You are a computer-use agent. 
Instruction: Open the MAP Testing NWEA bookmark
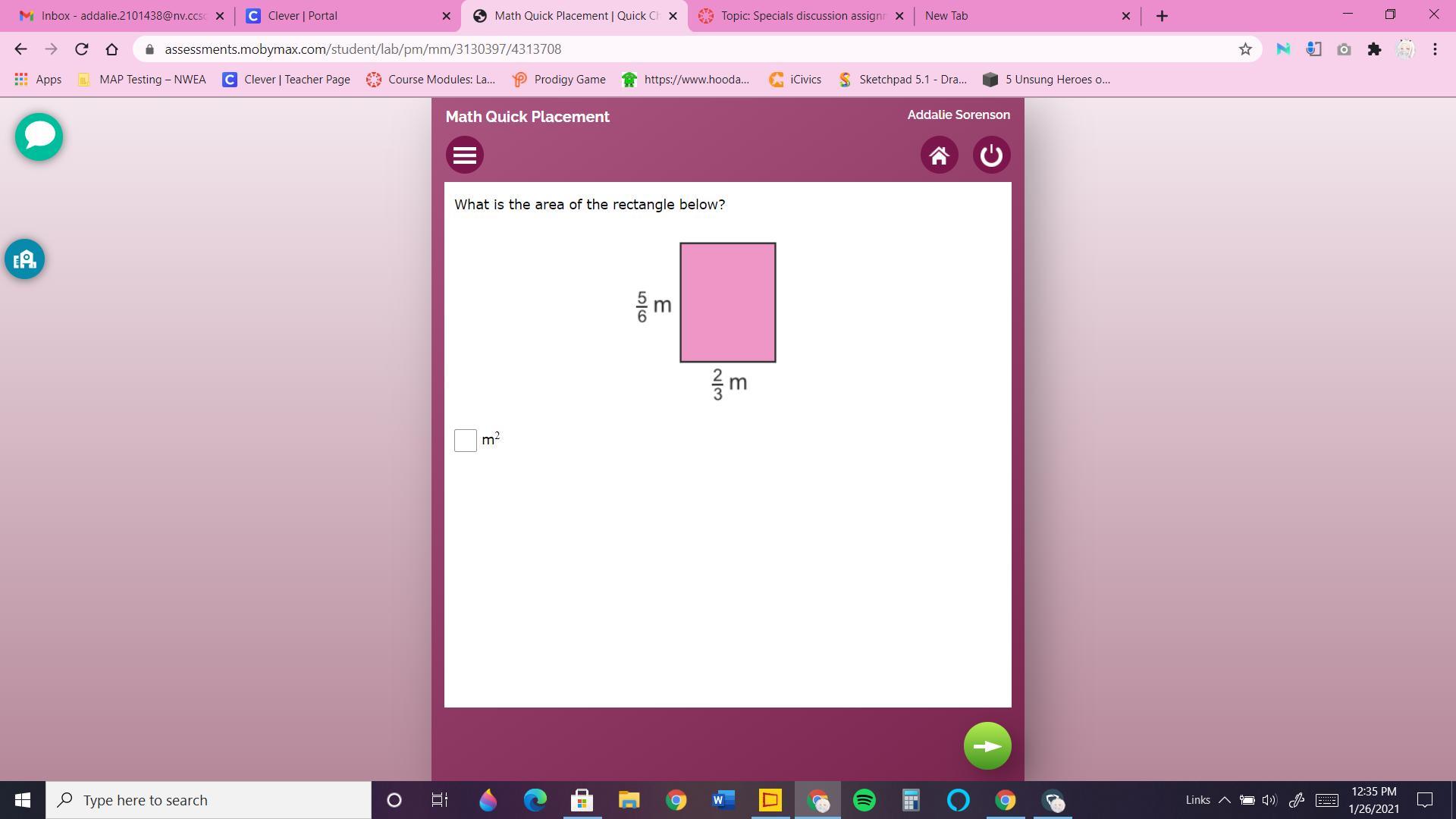pos(143,79)
